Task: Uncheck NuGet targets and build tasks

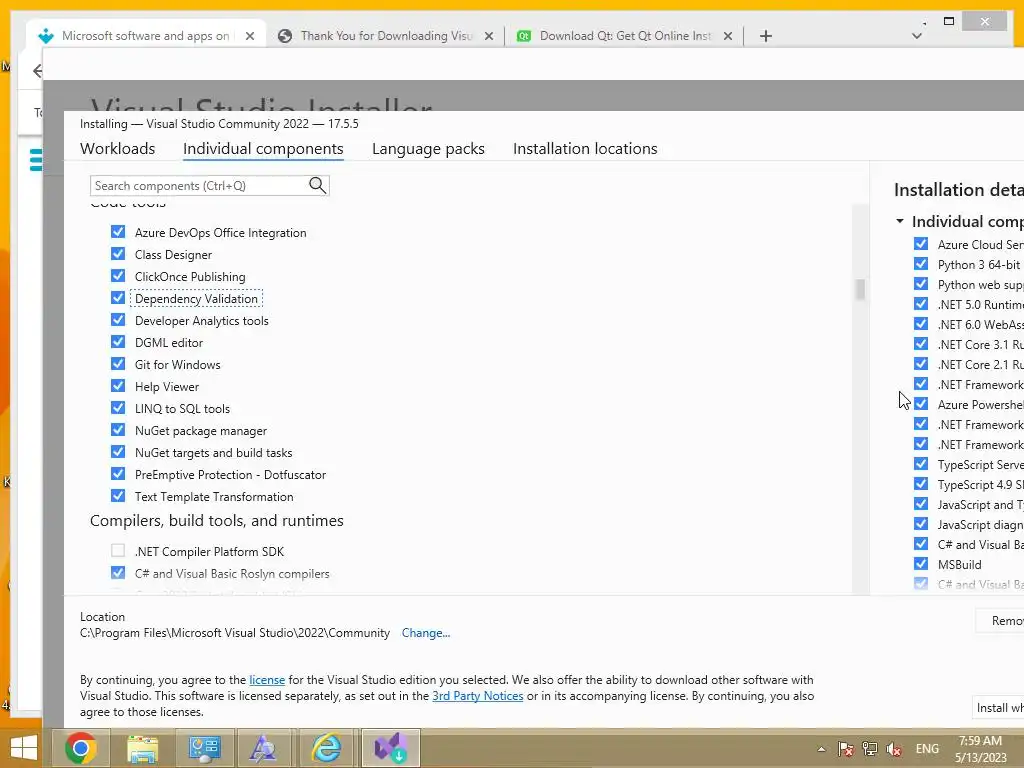Action: pos(118,452)
